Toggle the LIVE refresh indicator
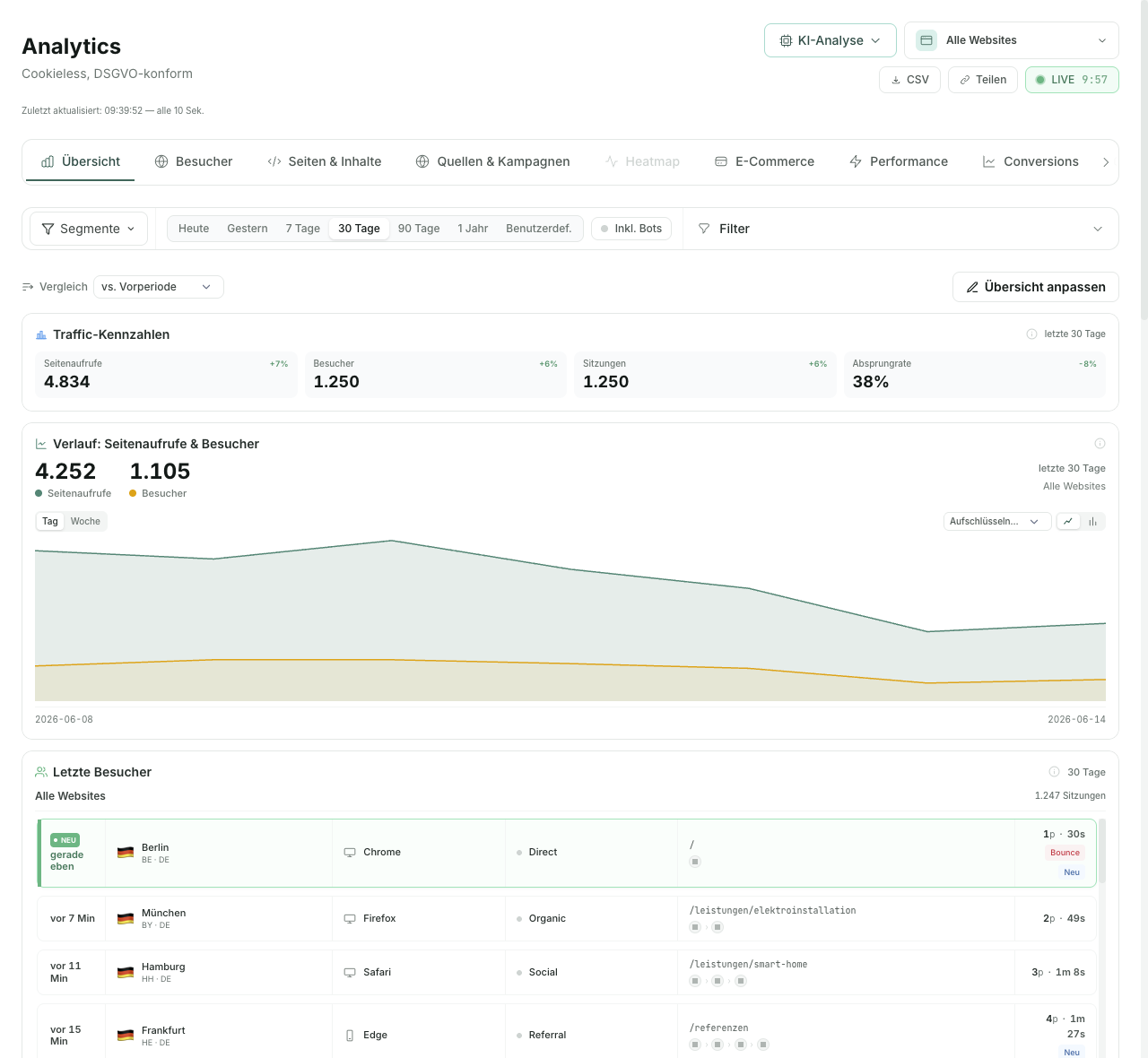The height and width of the screenshot is (1058, 1148). (1072, 80)
